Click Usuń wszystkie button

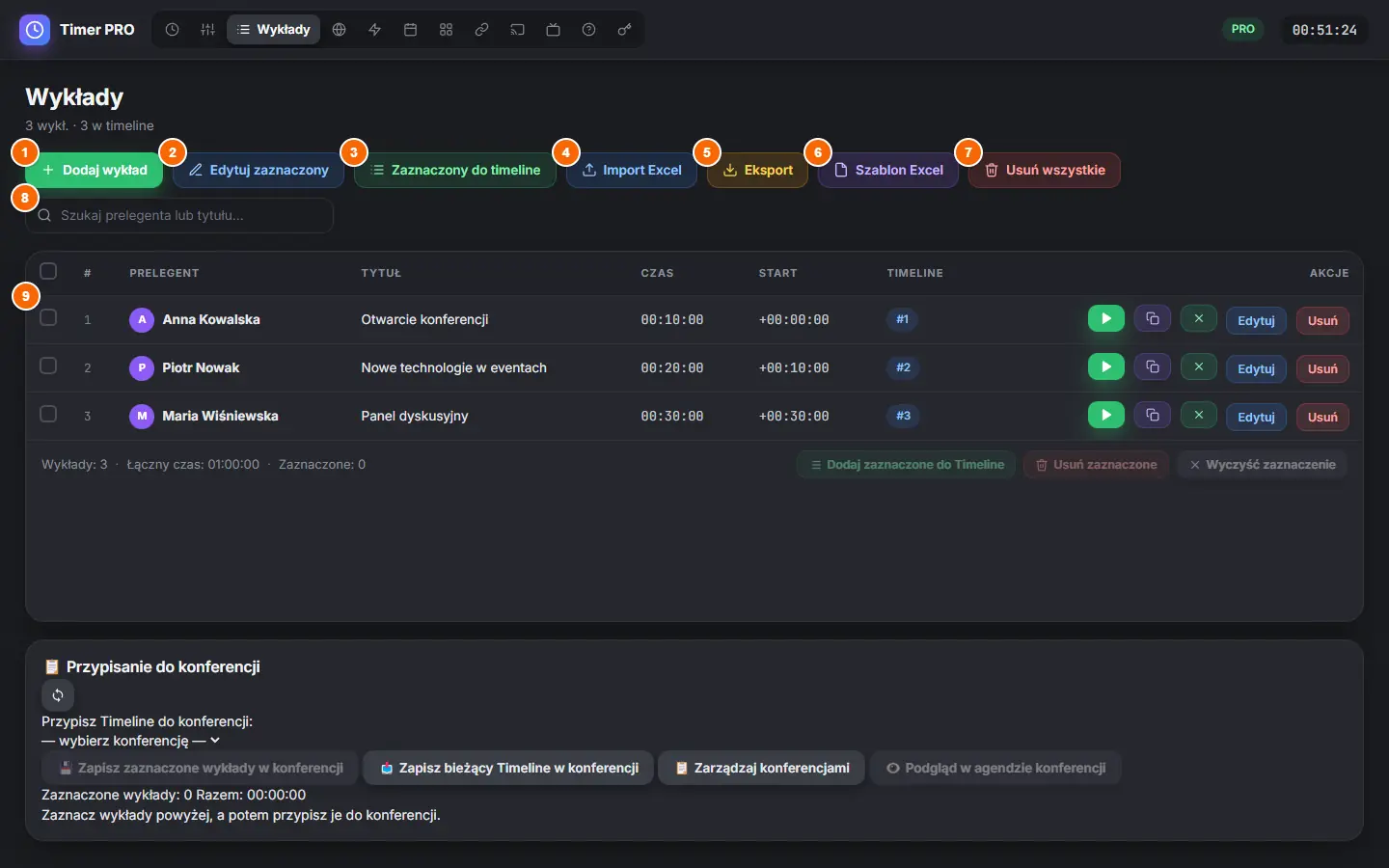click(x=1045, y=170)
